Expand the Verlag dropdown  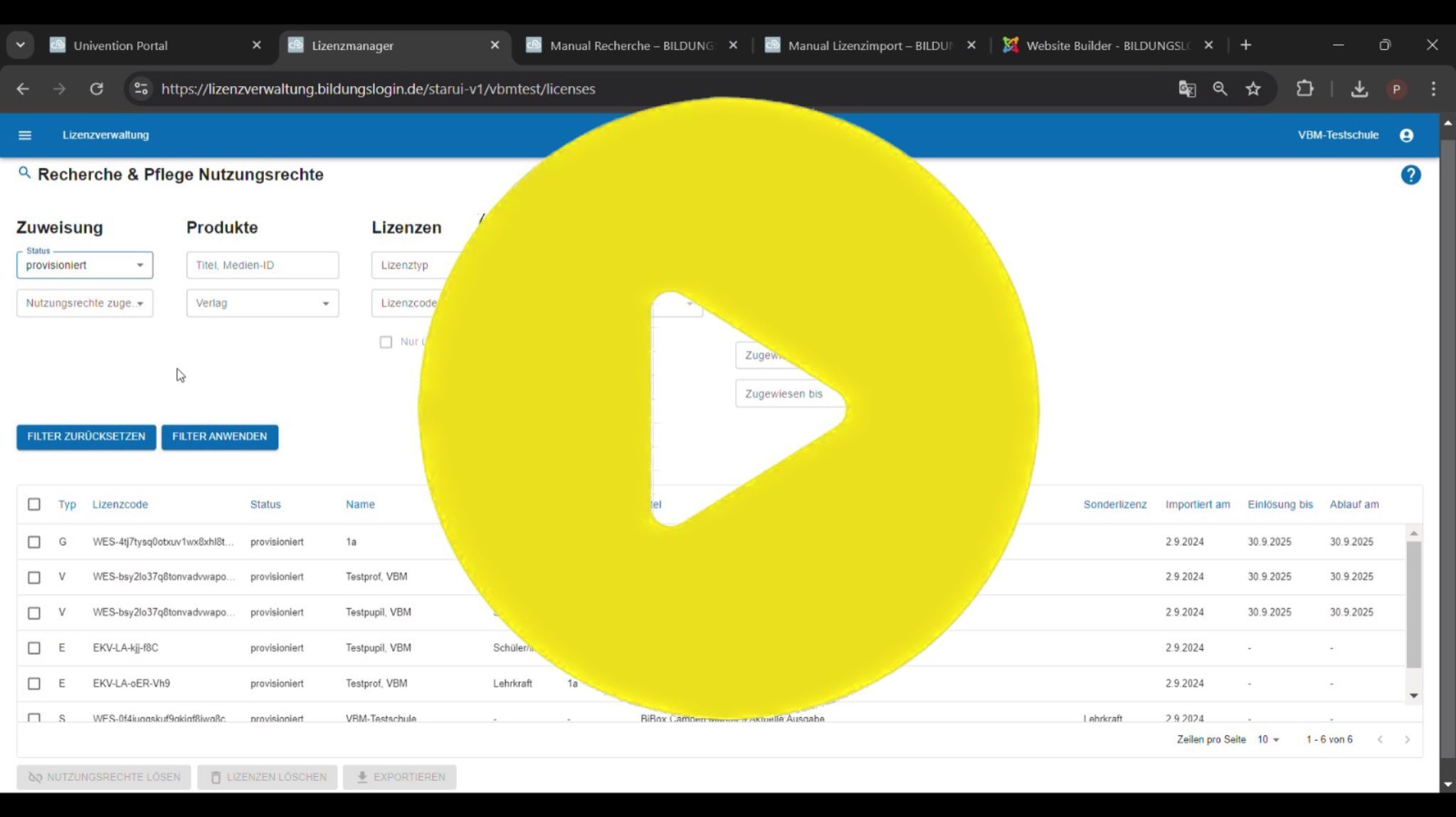pos(262,303)
